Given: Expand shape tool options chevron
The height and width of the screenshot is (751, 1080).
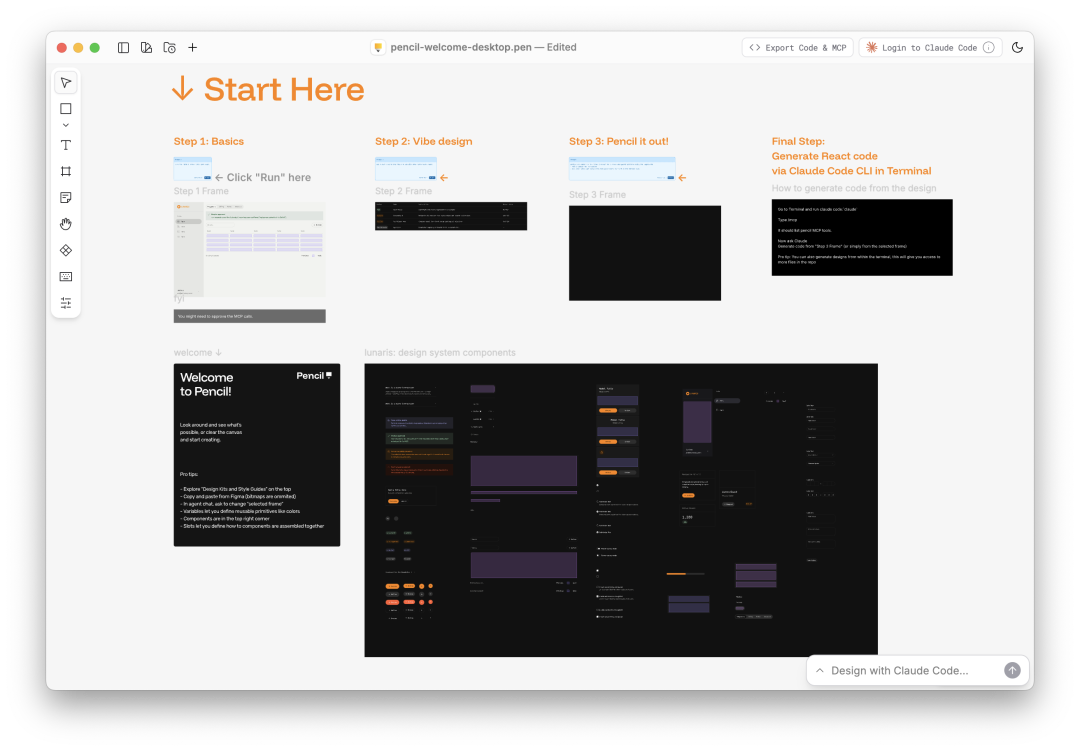Looking at the screenshot, I should [x=66, y=126].
